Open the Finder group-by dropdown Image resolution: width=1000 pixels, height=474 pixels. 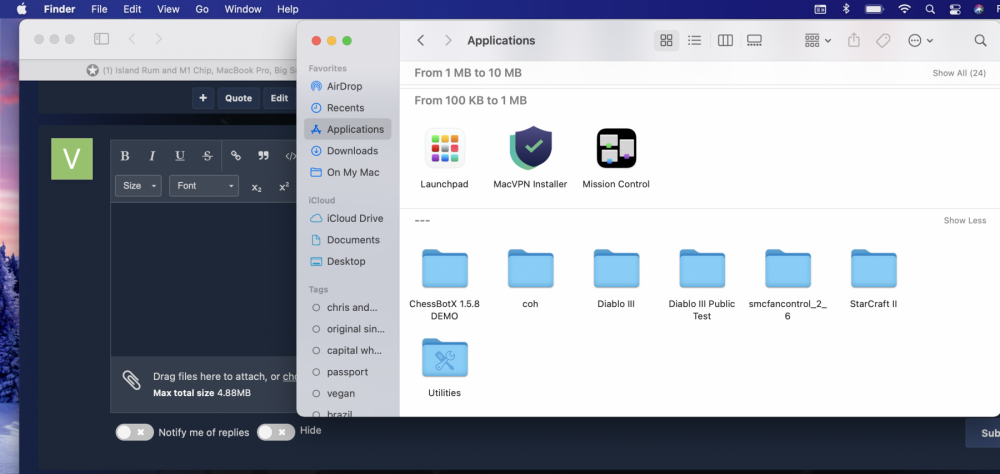(817, 41)
